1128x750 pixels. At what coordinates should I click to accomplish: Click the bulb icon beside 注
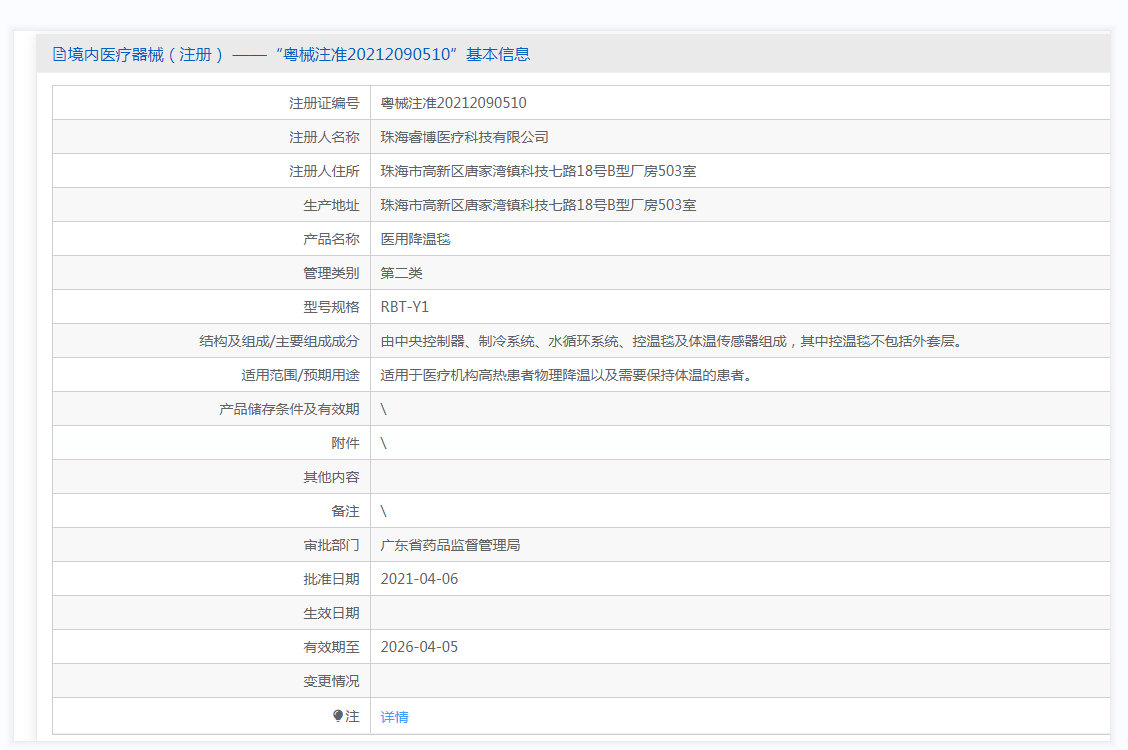338,716
